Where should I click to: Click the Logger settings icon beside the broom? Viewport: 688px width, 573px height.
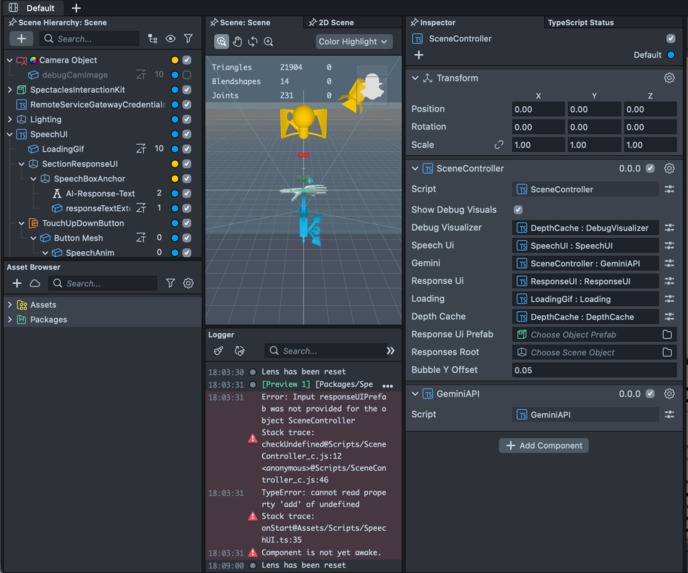pos(240,351)
